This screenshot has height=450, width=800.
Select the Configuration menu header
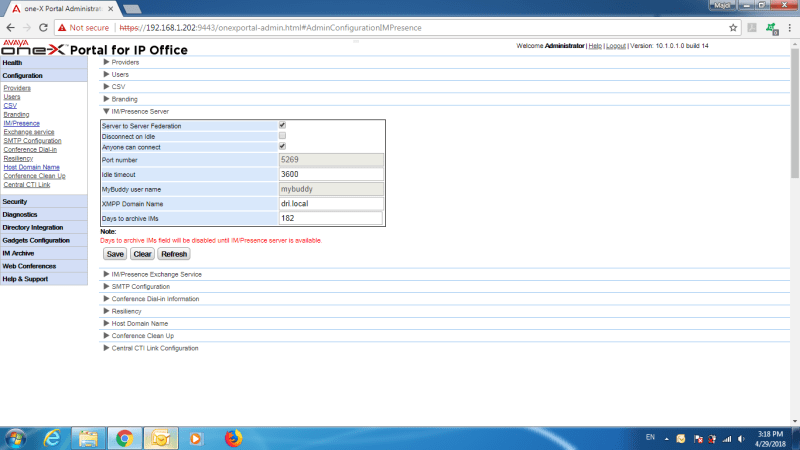point(43,76)
